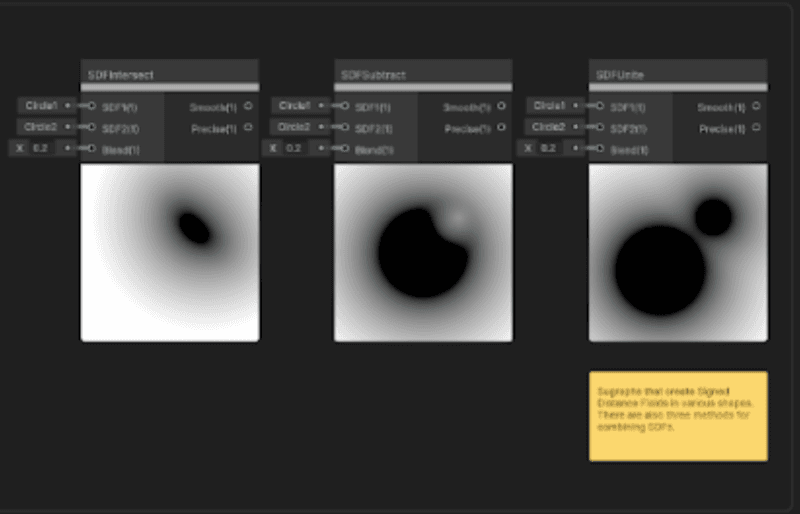The height and width of the screenshot is (514, 800).
Task: Click the SDFIntersect preview image
Action: (x=169, y=253)
